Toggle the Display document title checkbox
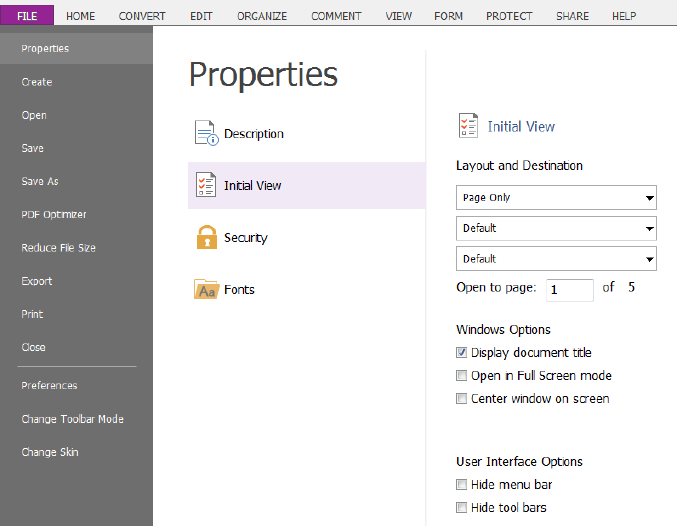Screen dimensions: 677x526 [462, 352]
